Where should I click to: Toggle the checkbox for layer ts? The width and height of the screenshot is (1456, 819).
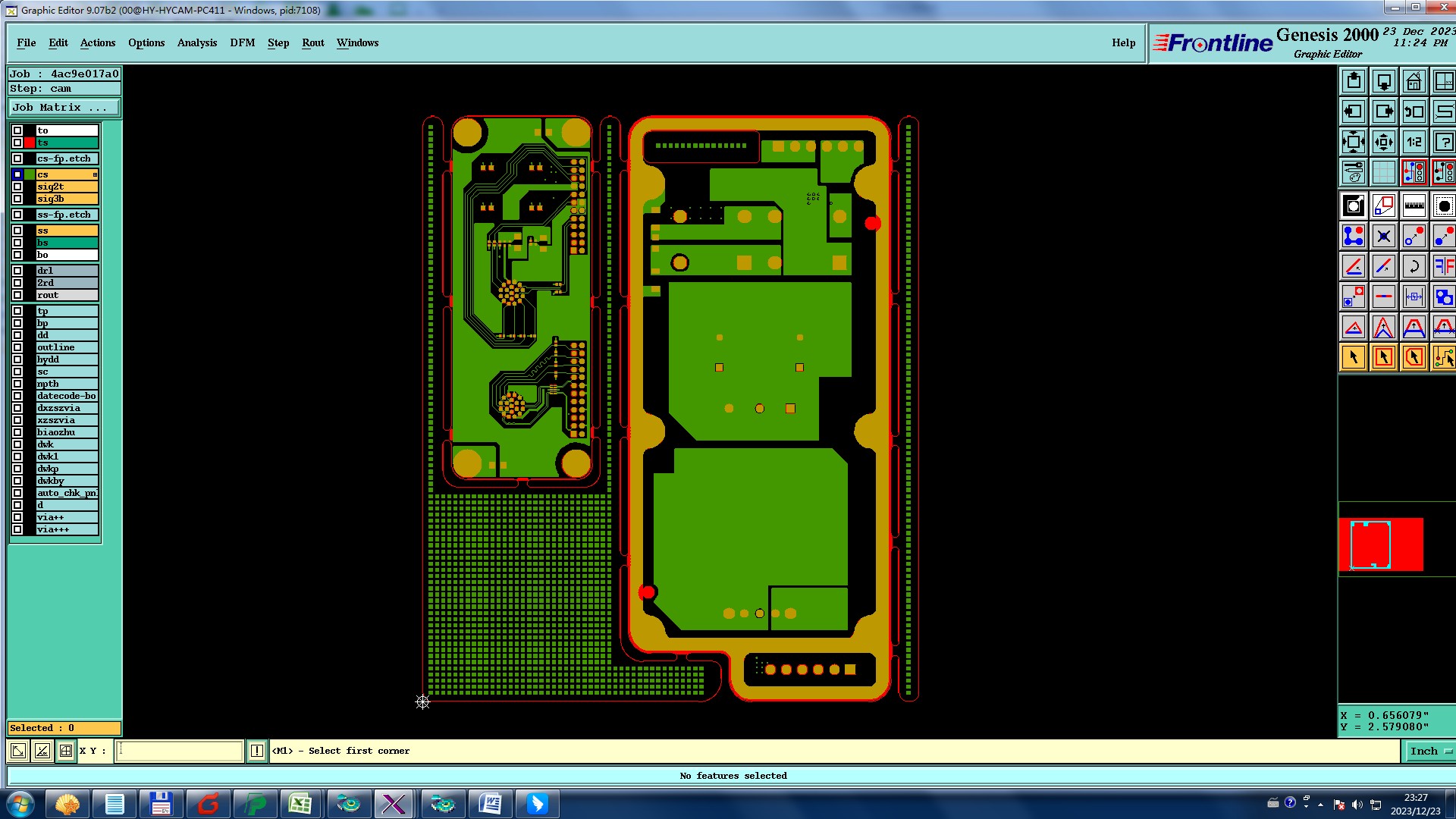pos(17,143)
